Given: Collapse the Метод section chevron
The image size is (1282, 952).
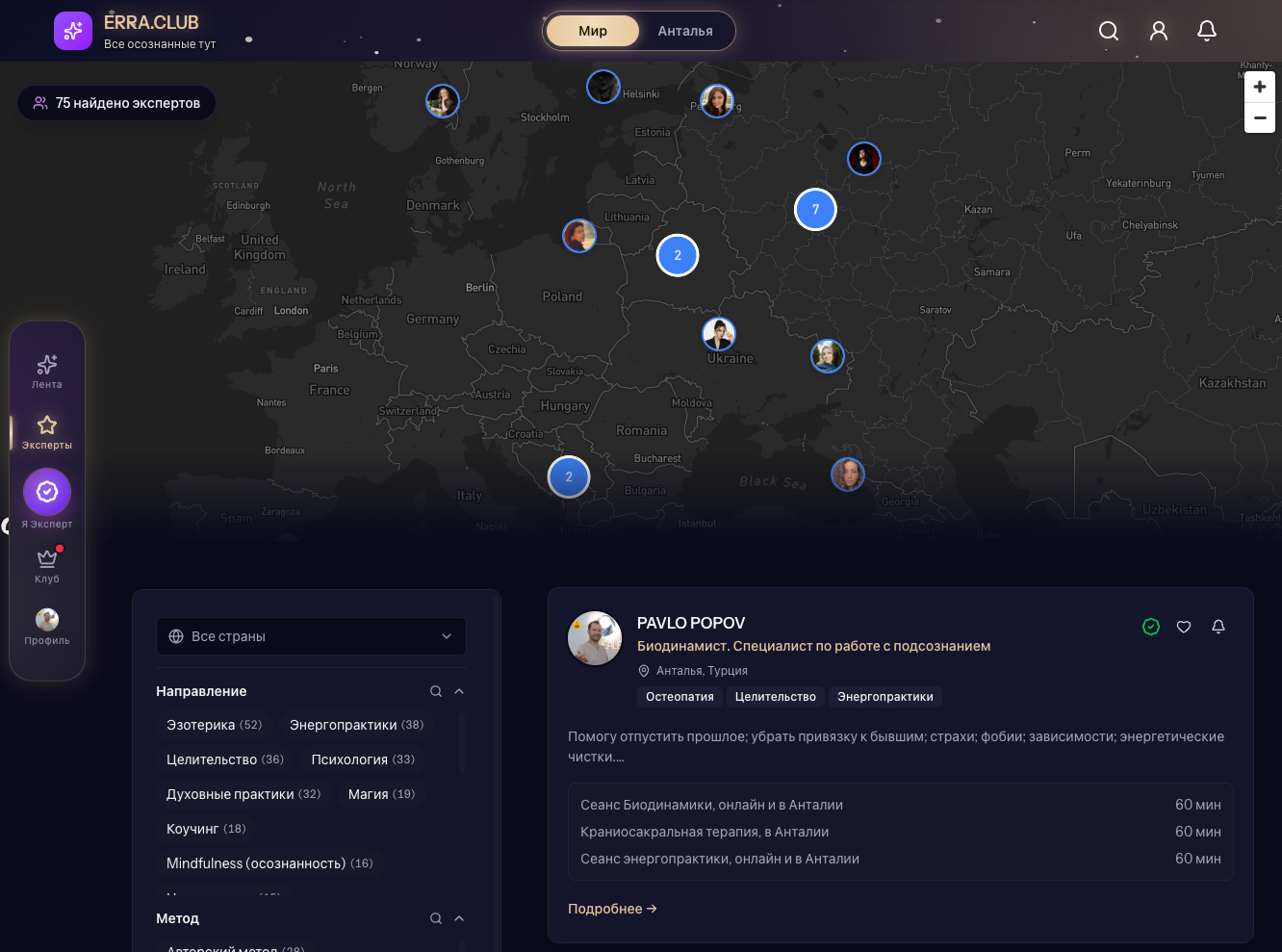Looking at the screenshot, I should coord(459,918).
